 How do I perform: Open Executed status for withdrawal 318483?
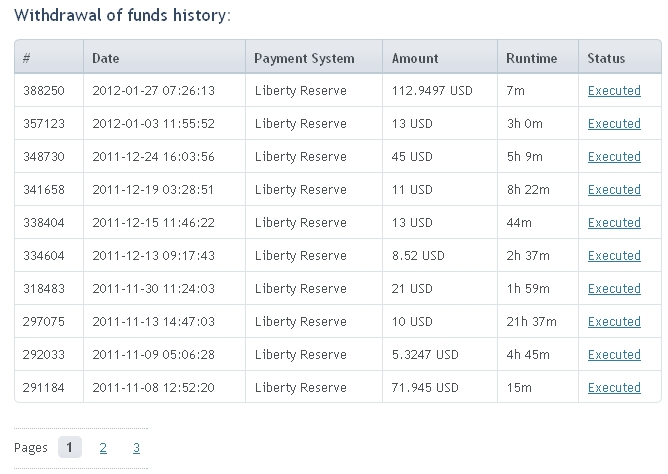tap(614, 289)
